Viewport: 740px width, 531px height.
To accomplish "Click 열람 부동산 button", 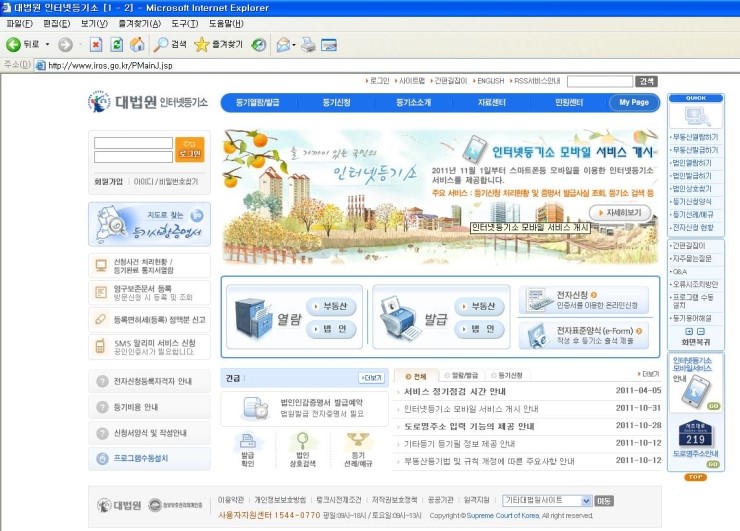I will click(331, 306).
